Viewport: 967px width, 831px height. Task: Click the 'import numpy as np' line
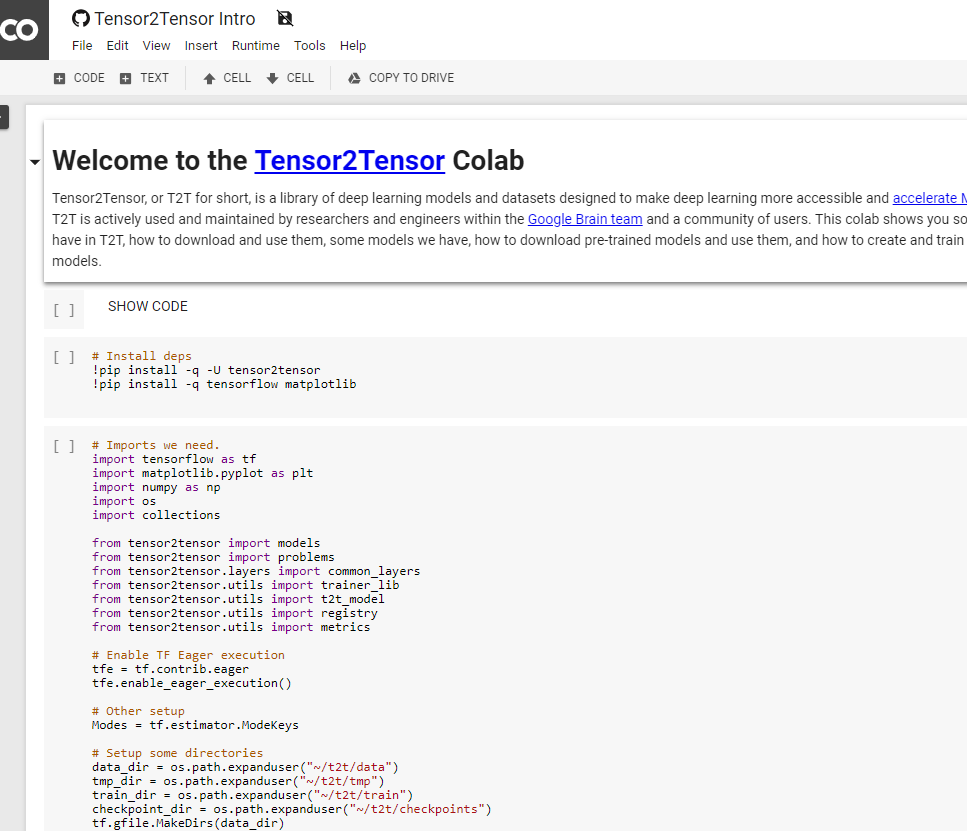pyautogui.click(x=156, y=487)
